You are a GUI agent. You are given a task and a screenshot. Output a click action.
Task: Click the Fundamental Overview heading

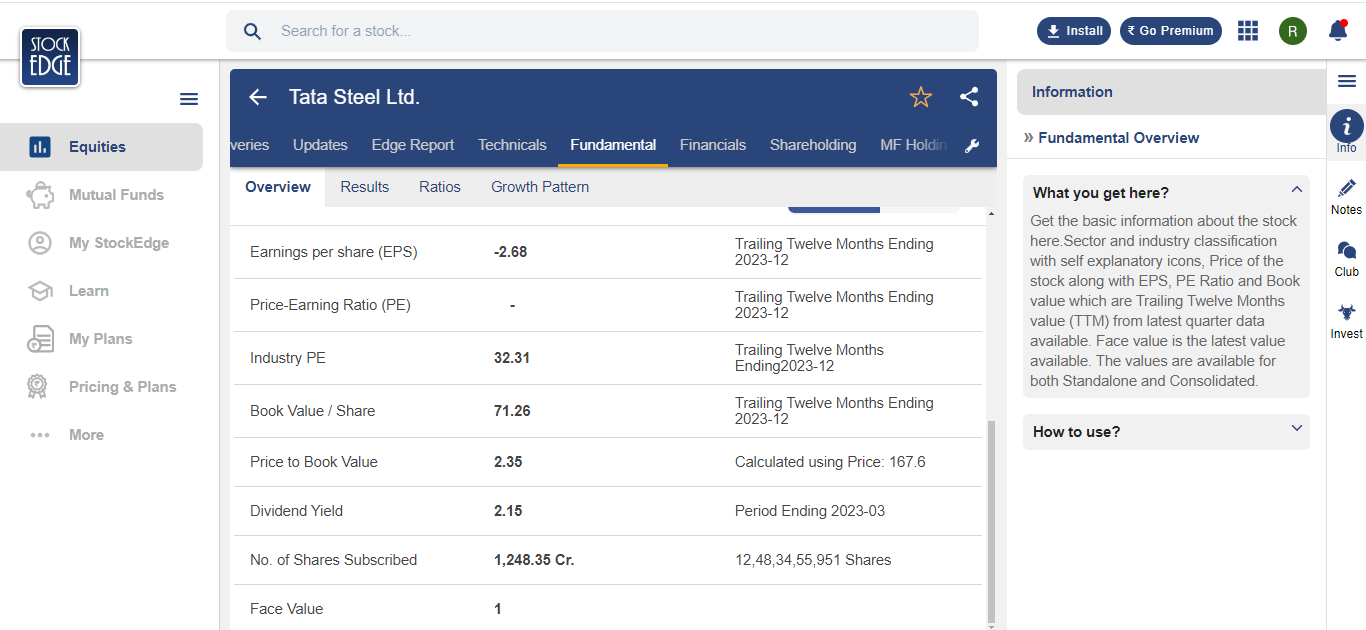coord(1119,138)
